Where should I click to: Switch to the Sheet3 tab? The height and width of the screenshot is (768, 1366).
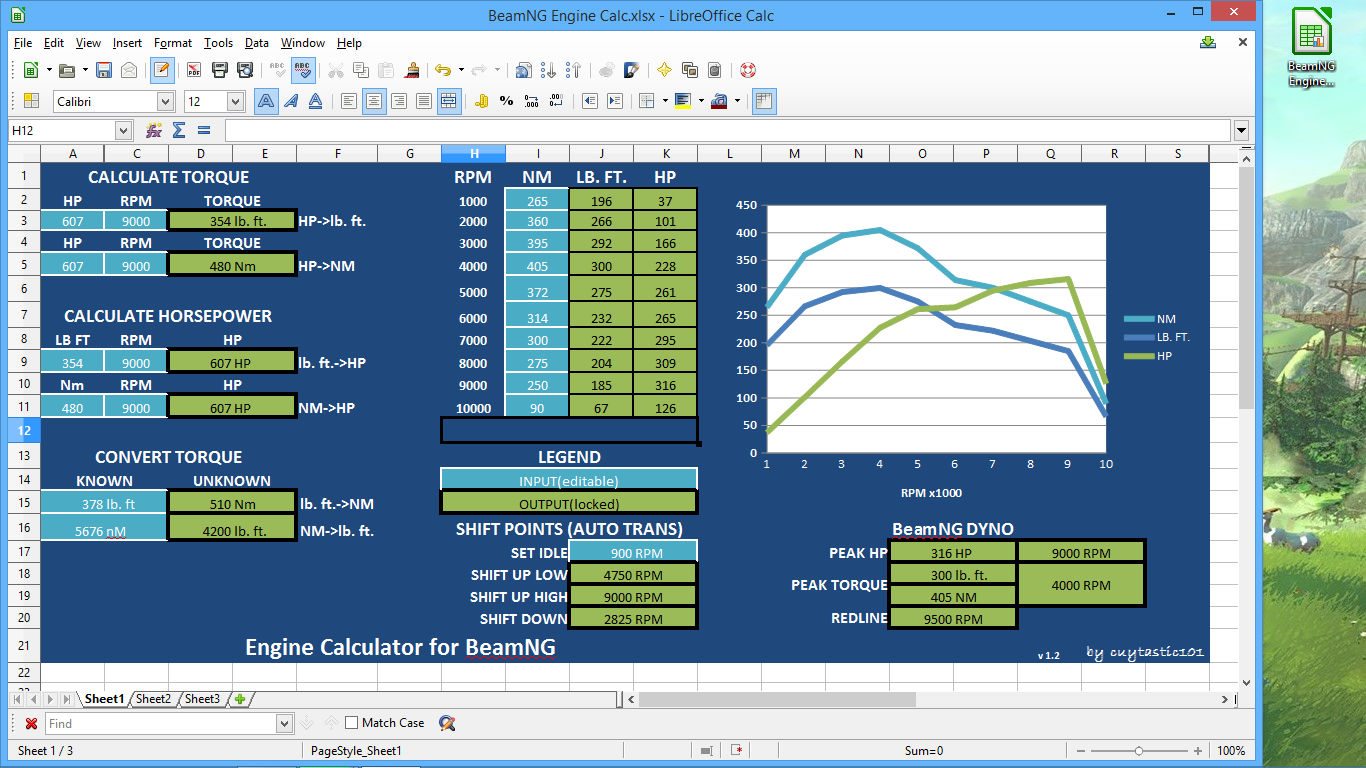click(203, 699)
